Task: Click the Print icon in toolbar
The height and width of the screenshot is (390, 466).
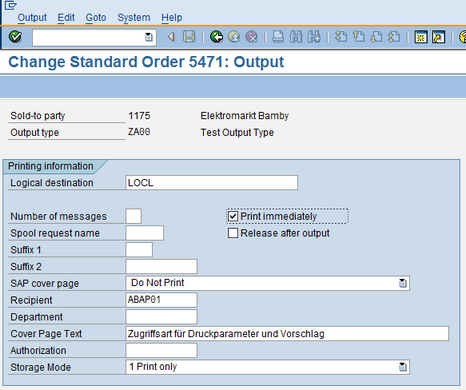Action: coord(278,37)
